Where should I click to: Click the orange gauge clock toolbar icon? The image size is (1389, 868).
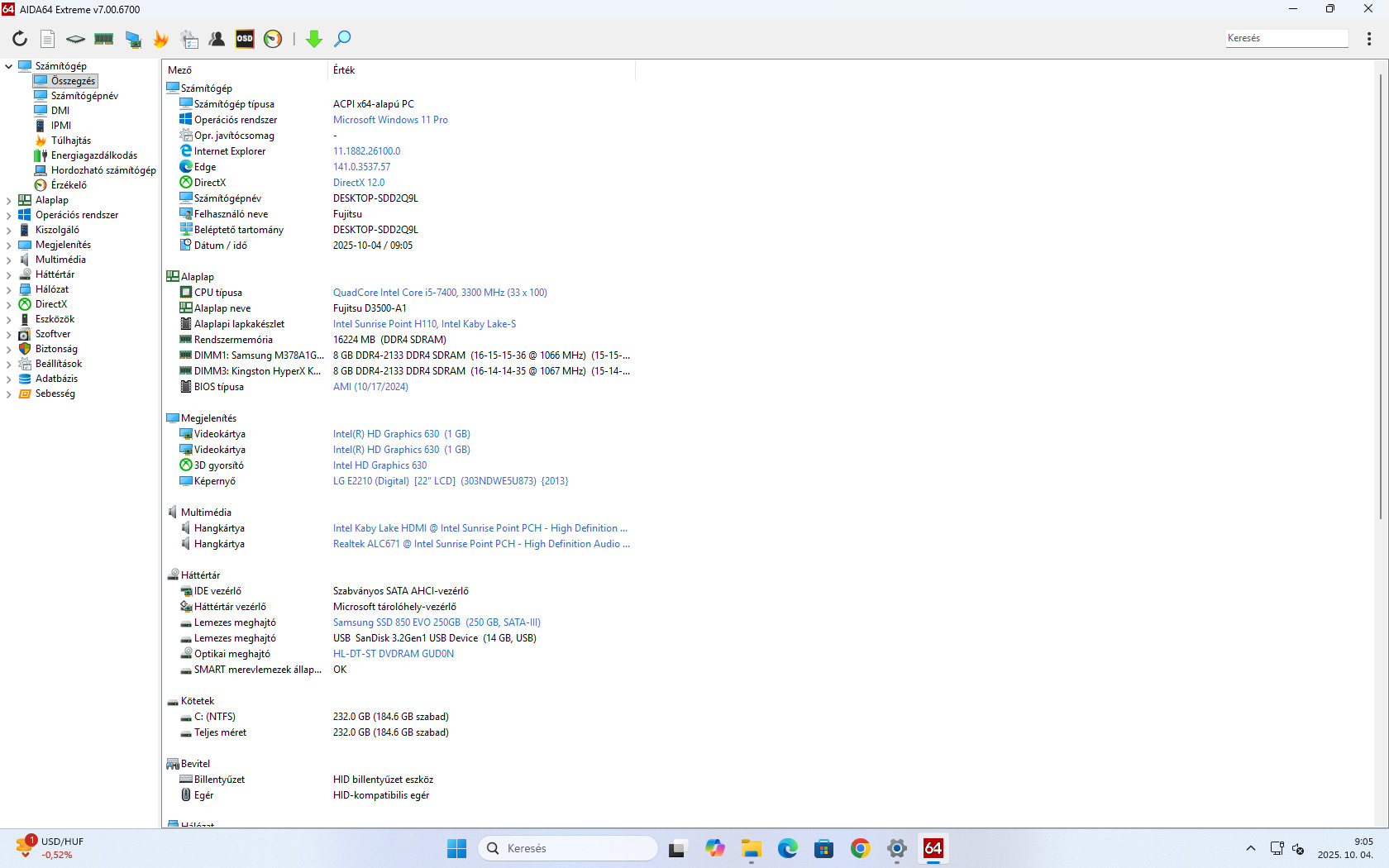(273, 39)
